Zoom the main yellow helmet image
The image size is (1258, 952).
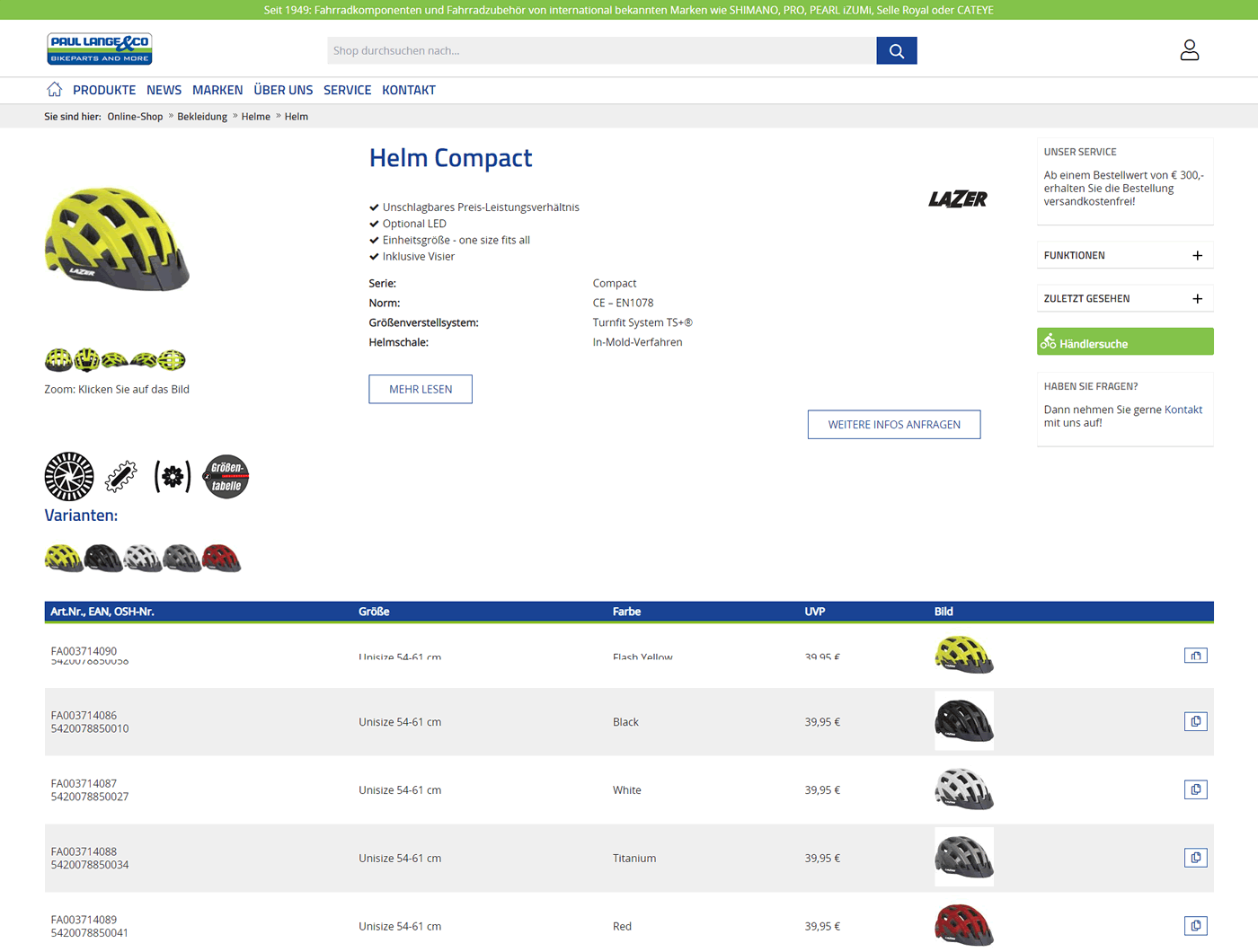point(118,239)
